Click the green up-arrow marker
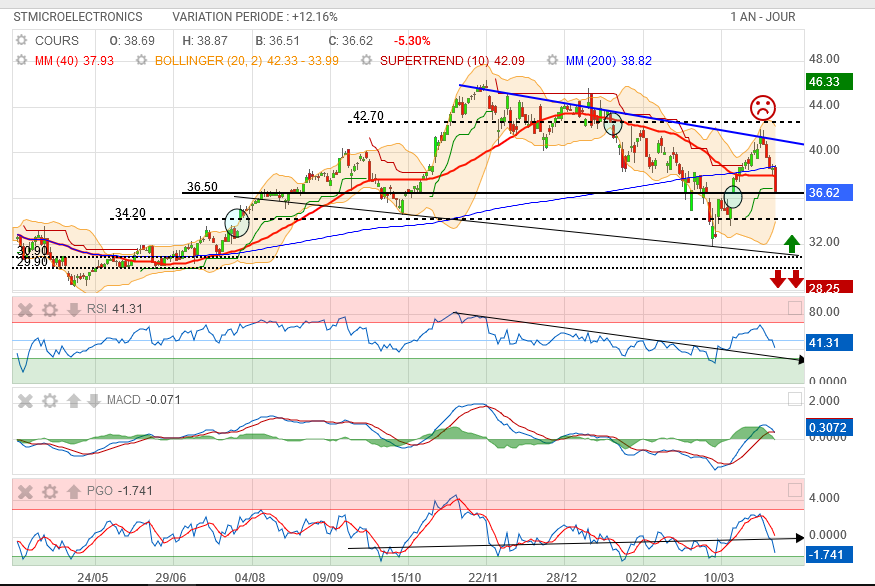 (791, 244)
